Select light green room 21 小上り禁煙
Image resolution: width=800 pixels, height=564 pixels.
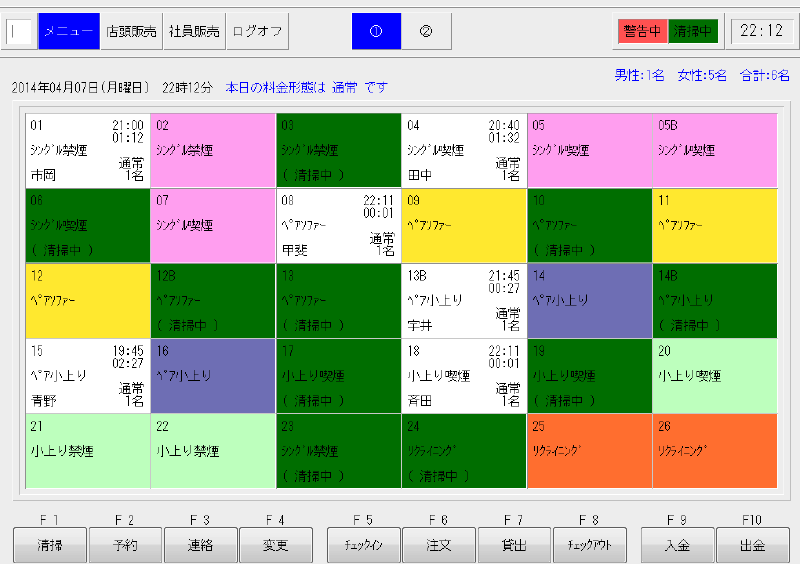pyautogui.click(x=88, y=451)
